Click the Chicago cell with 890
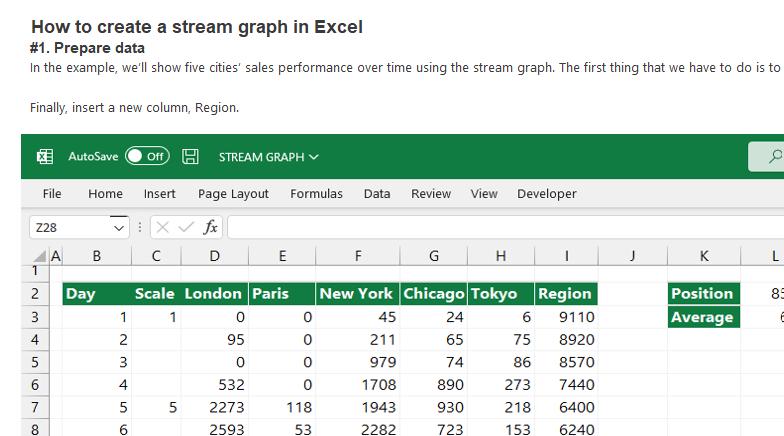Screen dimensions: 784x436 [x=434, y=384]
